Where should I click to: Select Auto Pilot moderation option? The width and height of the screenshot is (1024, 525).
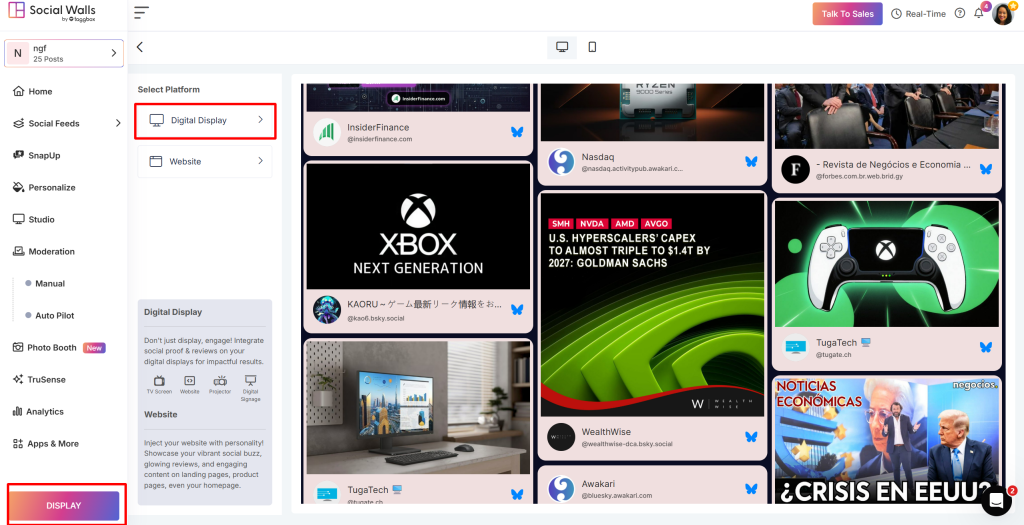pos(50,315)
